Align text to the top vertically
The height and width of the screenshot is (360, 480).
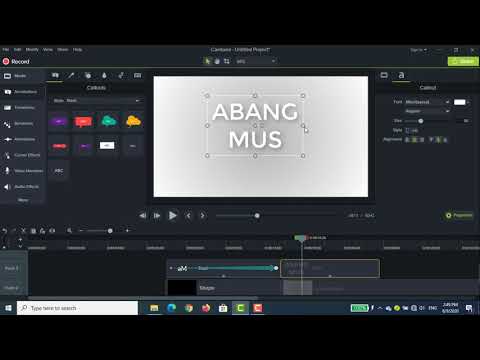coord(431,140)
